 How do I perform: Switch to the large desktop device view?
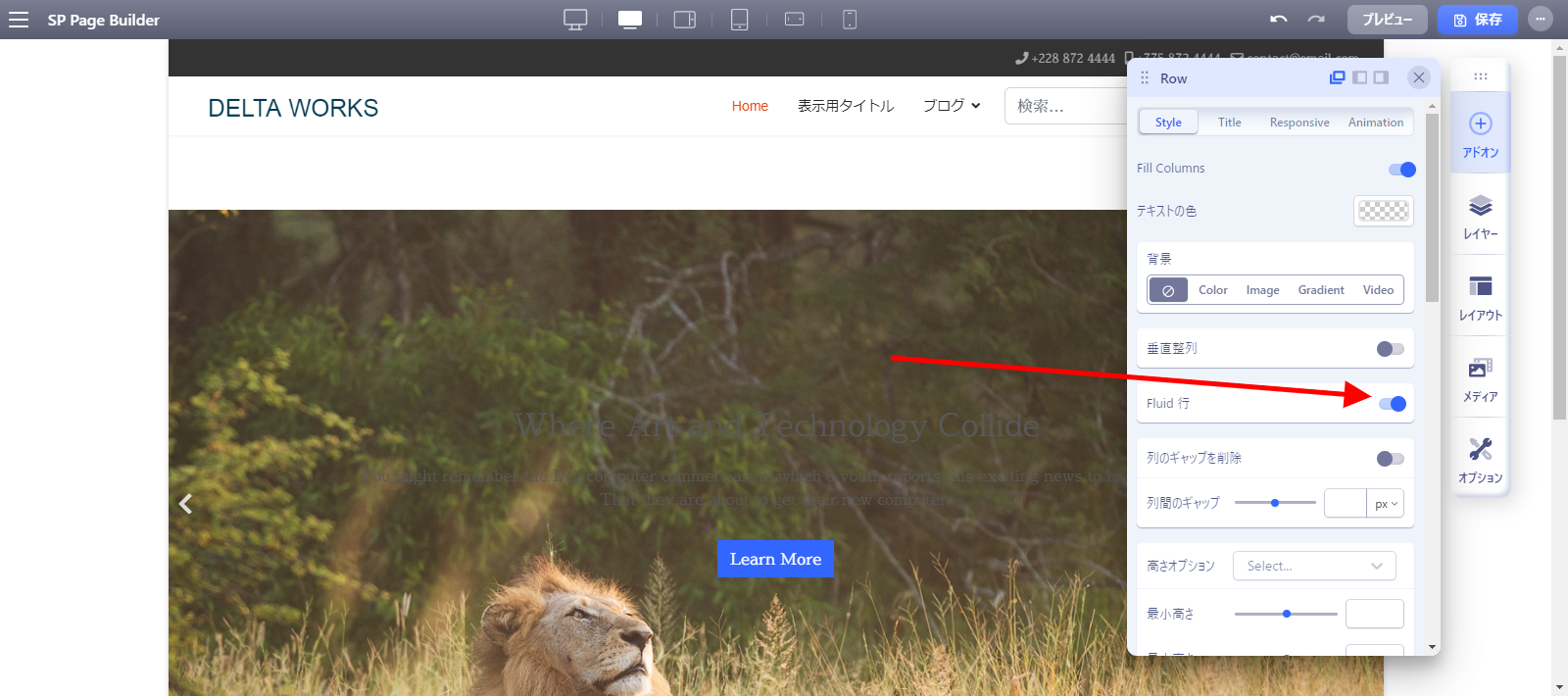click(x=575, y=20)
